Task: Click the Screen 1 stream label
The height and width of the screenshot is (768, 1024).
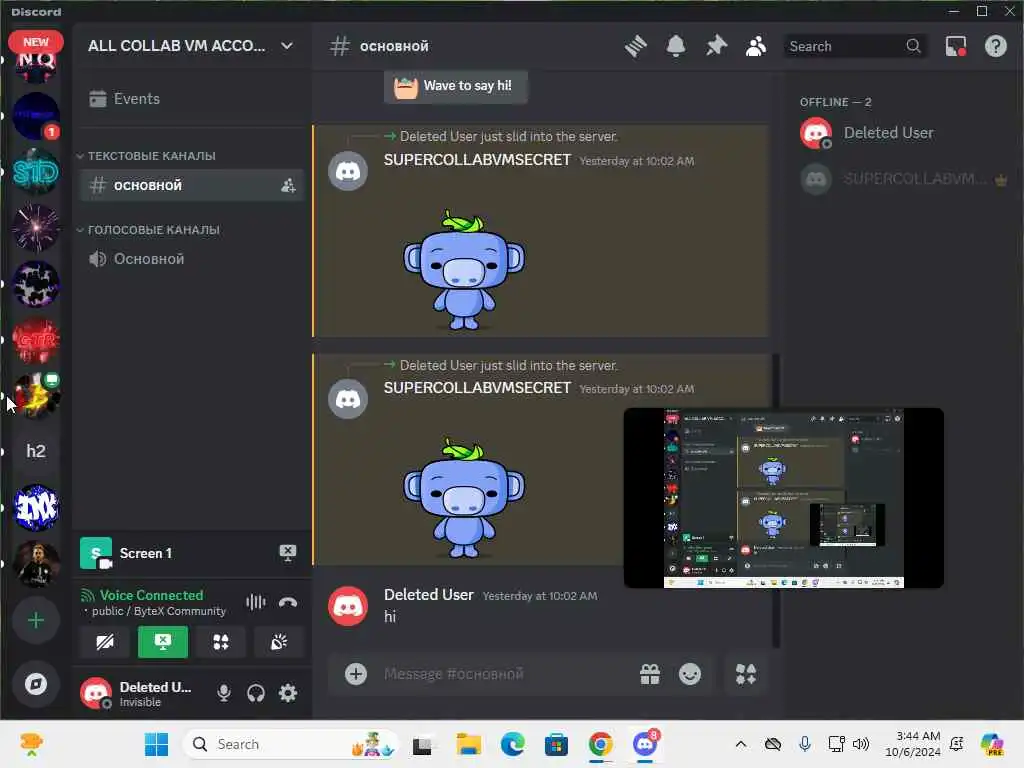Action: click(146, 553)
